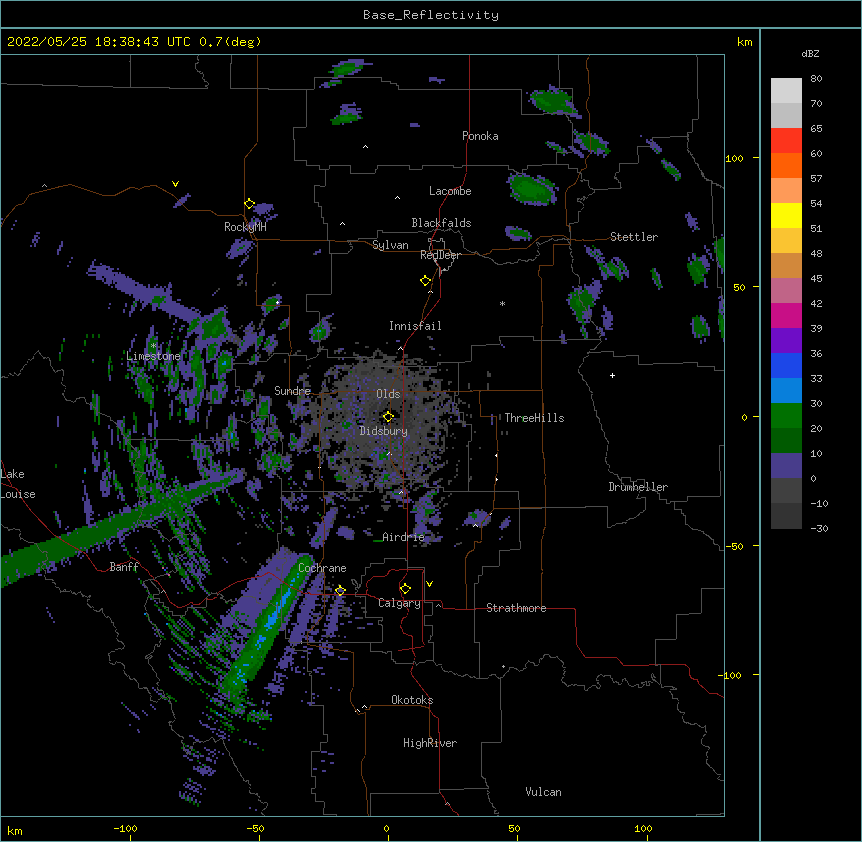Click the Banff label

[x=124, y=567]
